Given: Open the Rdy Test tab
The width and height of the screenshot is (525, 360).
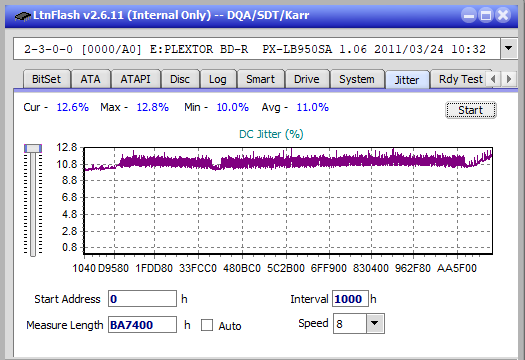Looking at the screenshot, I should (x=461, y=79).
